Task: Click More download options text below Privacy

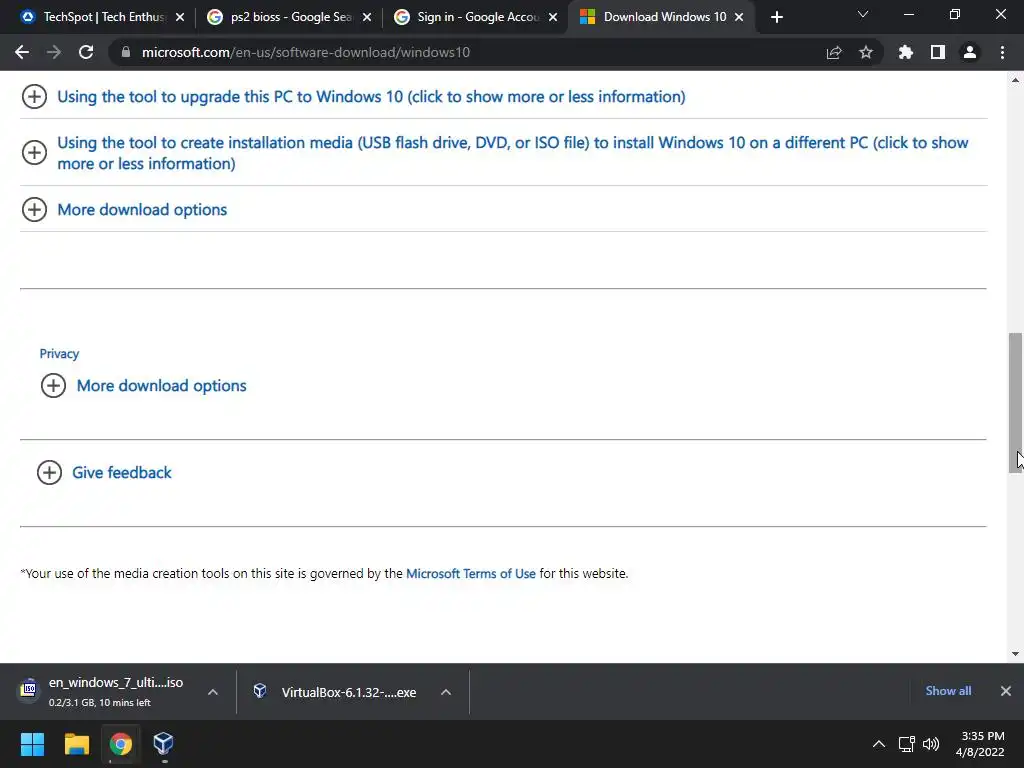Action: coord(161,385)
